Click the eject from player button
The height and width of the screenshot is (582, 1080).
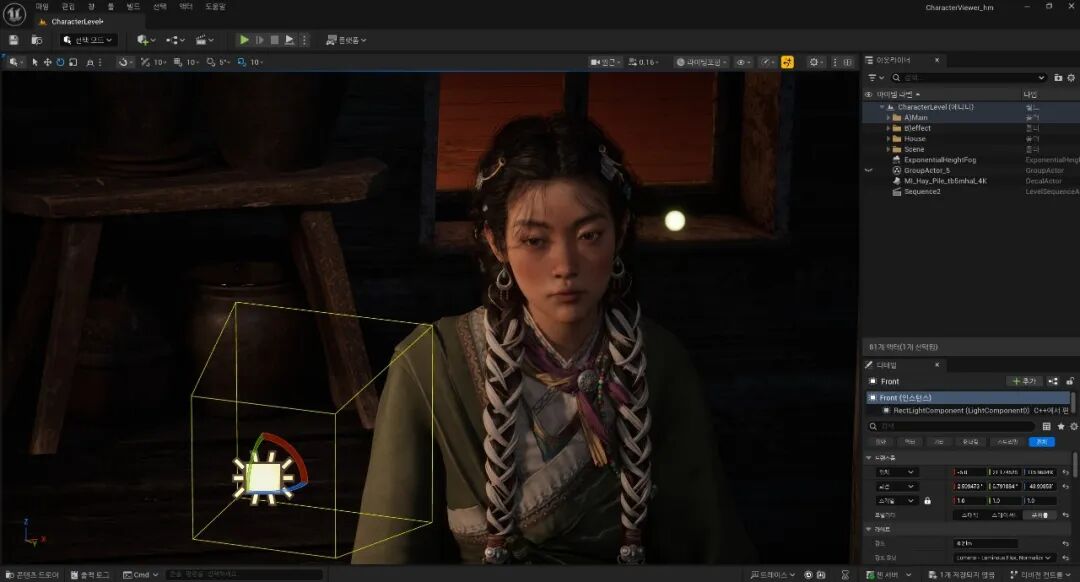click(289, 40)
